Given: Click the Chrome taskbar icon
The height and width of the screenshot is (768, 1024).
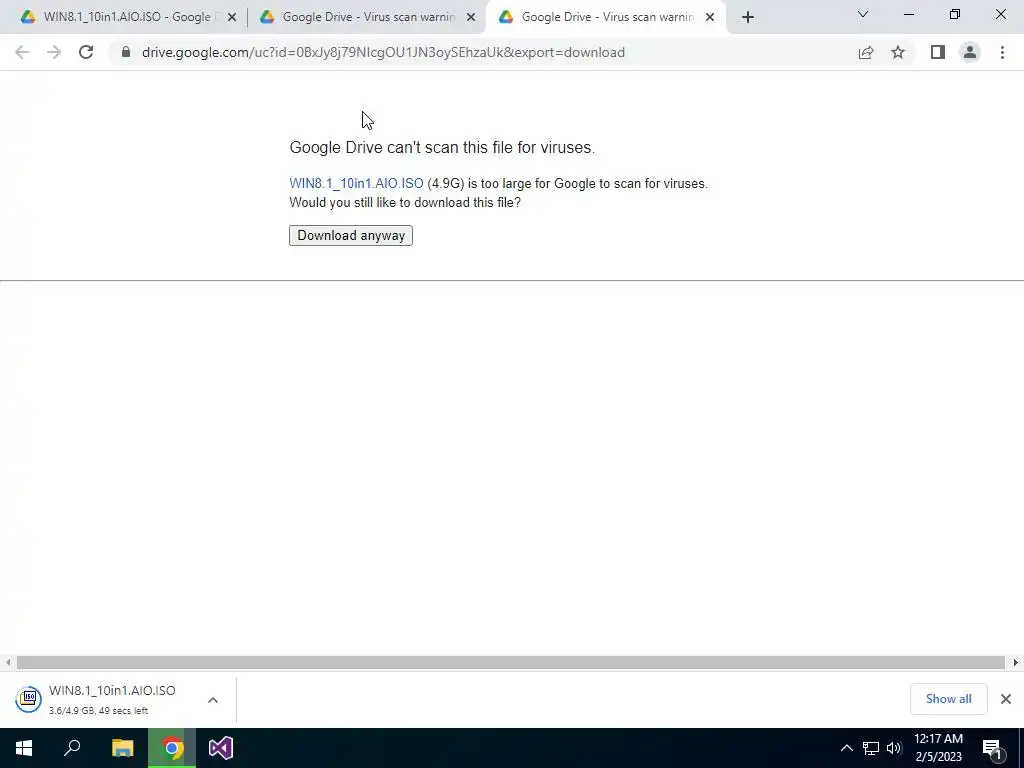Looking at the screenshot, I should pos(172,748).
